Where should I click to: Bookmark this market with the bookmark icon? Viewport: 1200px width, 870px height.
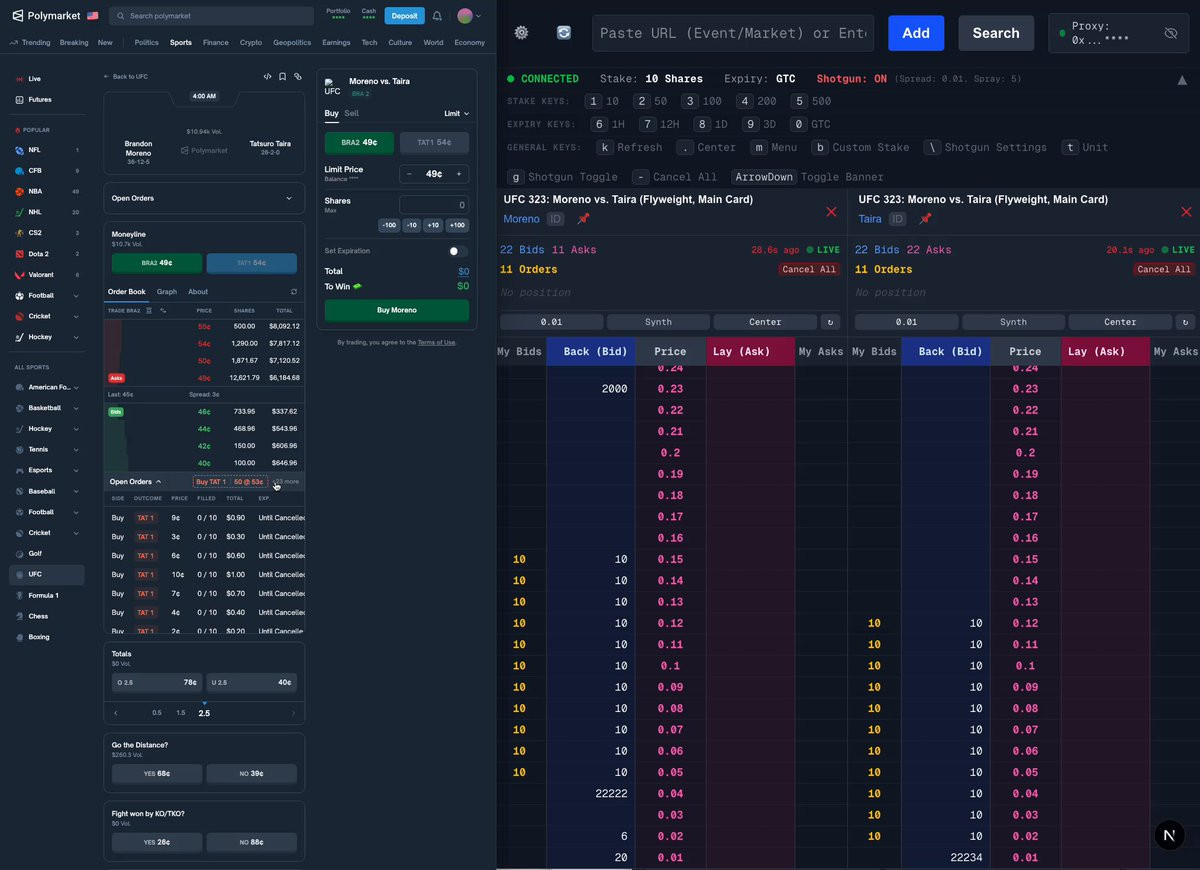coord(283,76)
